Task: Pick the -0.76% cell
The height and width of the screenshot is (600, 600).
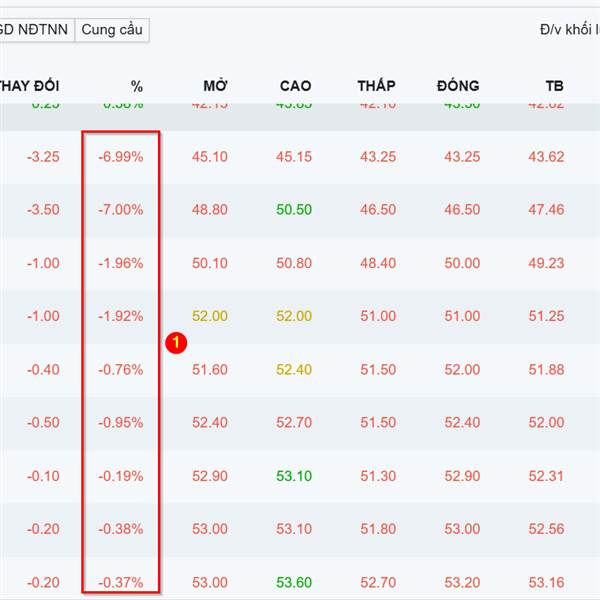Action: 121,370
